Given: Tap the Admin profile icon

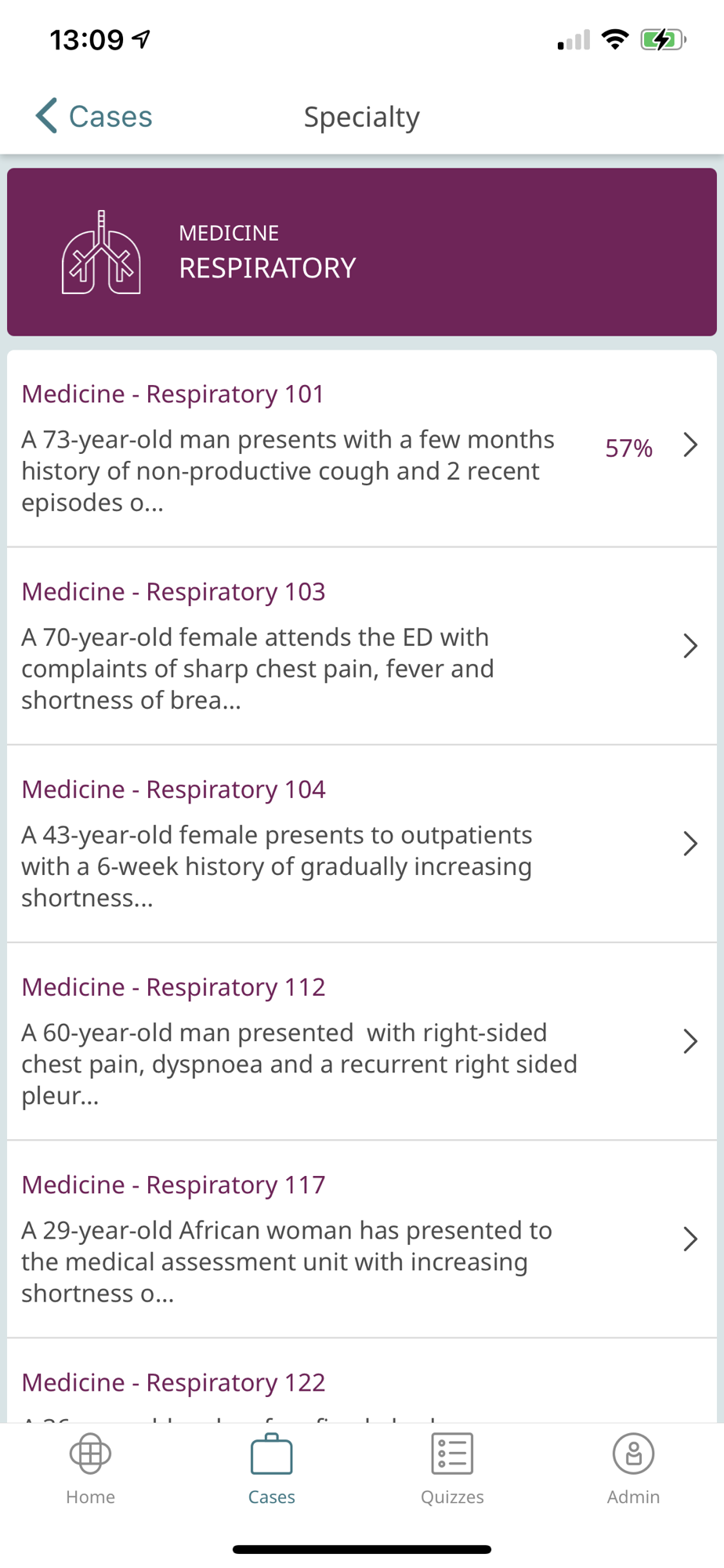Looking at the screenshot, I should (633, 1454).
